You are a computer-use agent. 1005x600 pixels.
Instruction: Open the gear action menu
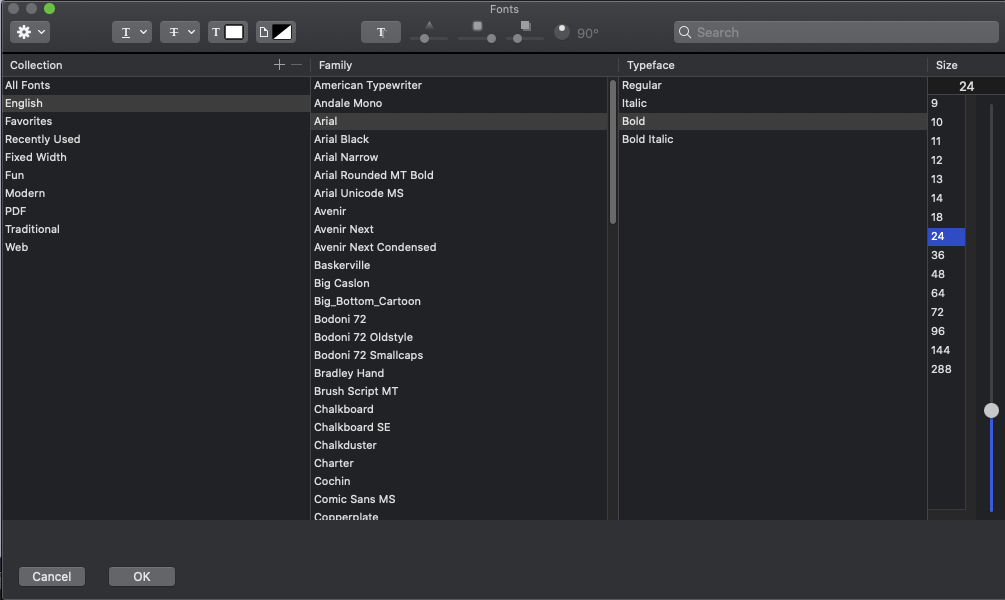click(x=30, y=31)
